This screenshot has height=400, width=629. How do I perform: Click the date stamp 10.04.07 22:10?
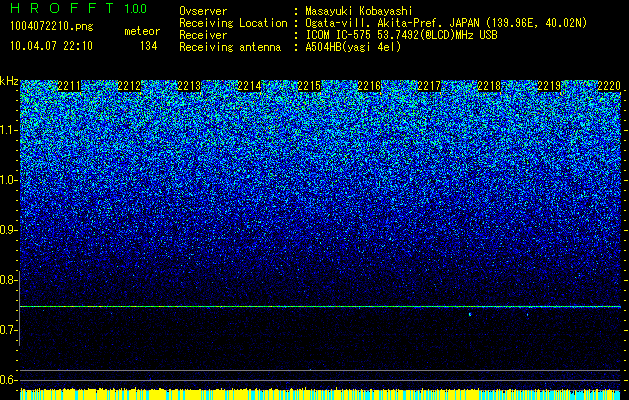[x=51, y=46]
